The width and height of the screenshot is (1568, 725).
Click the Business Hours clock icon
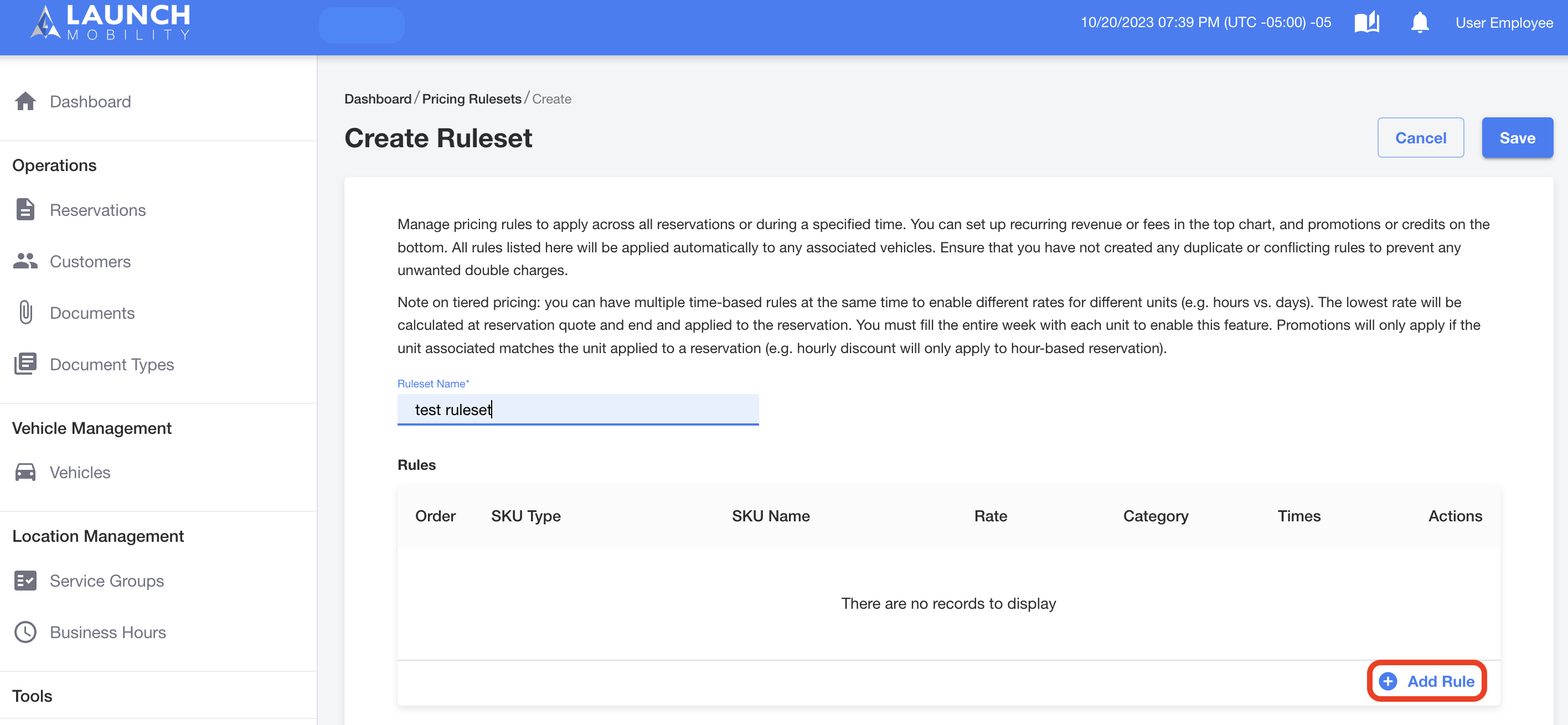(25, 632)
